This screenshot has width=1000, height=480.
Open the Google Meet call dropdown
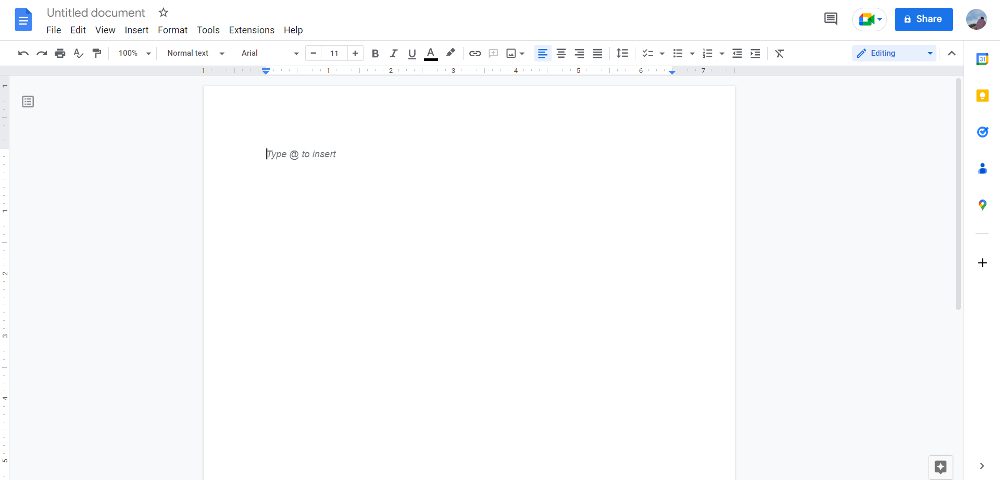coord(870,19)
